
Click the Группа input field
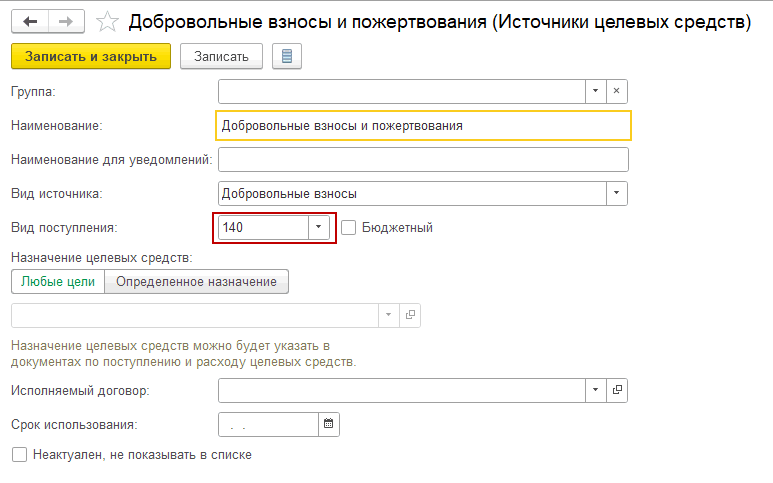pyautogui.click(x=402, y=91)
